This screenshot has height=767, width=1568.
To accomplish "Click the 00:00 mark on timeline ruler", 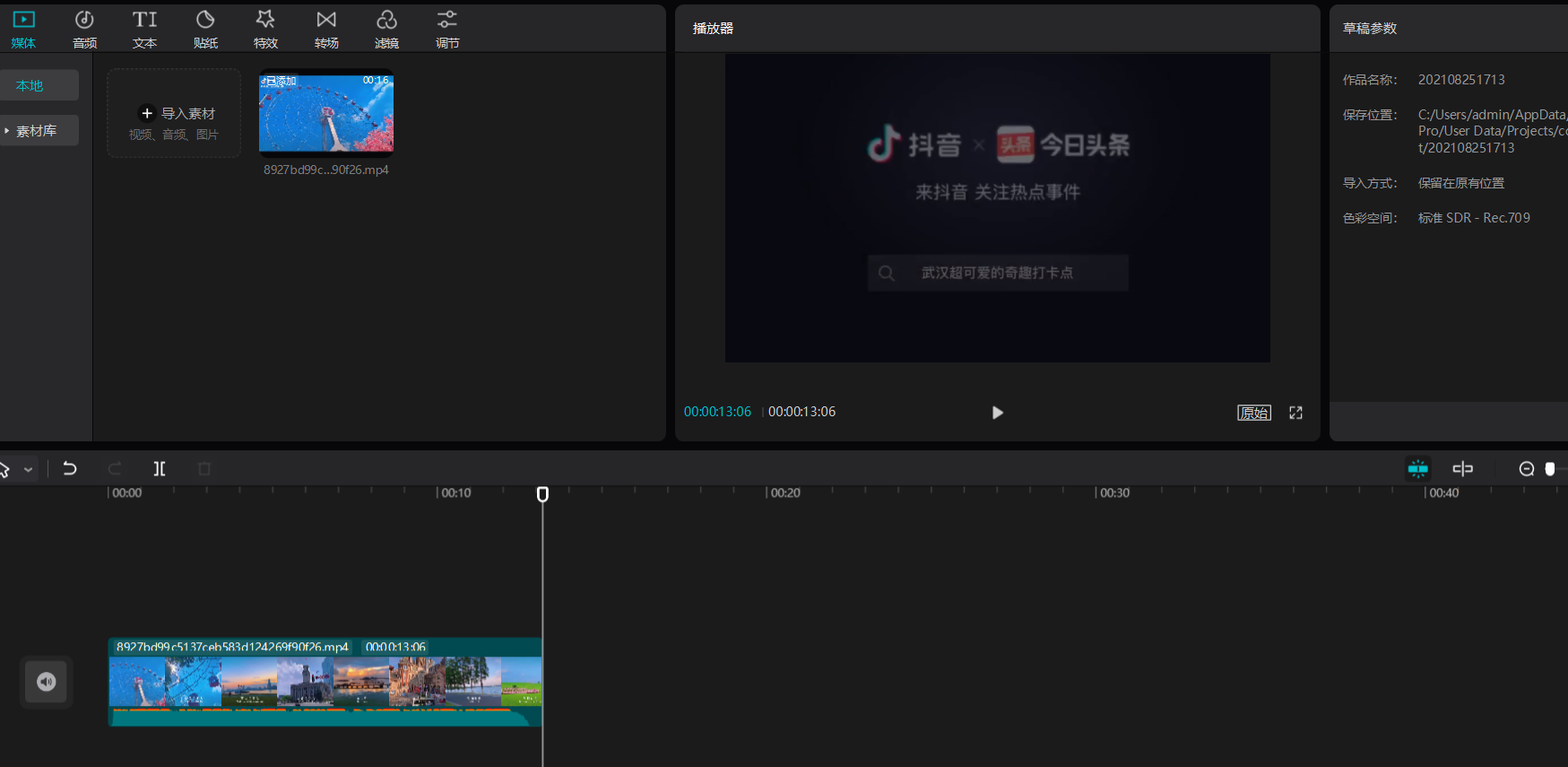I will 126,492.
